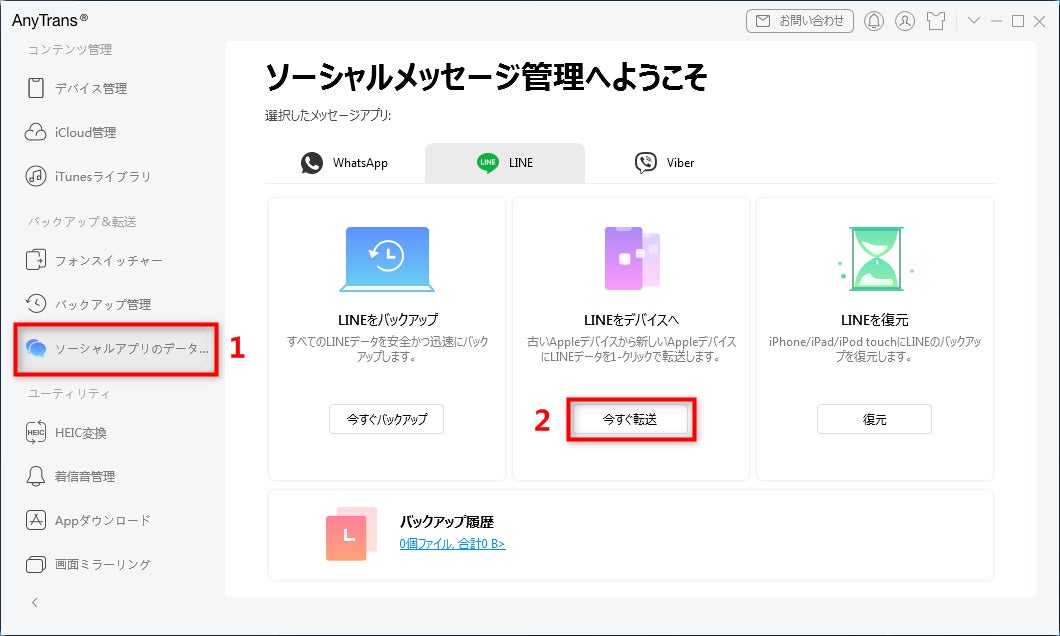
Task: Click the HEIC変換 label
Action: click(80, 433)
